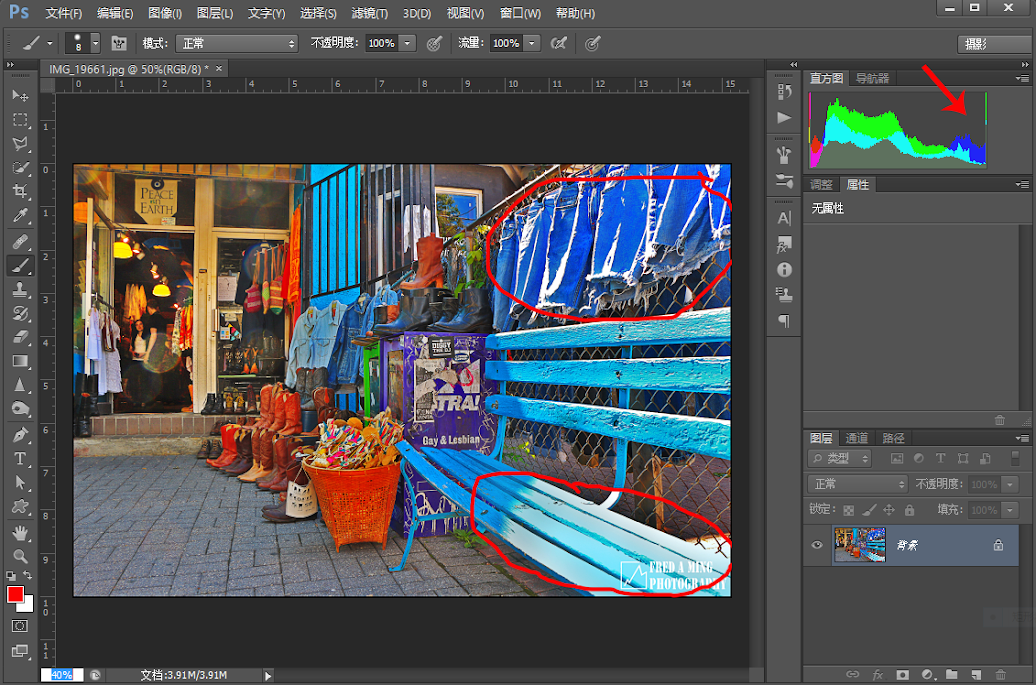Select the Eyedropper tool

tap(20, 215)
